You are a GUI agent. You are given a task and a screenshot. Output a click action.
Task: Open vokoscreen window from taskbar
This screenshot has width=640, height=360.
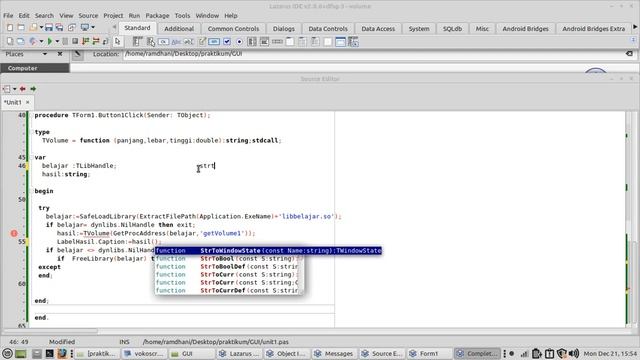(144, 353)
